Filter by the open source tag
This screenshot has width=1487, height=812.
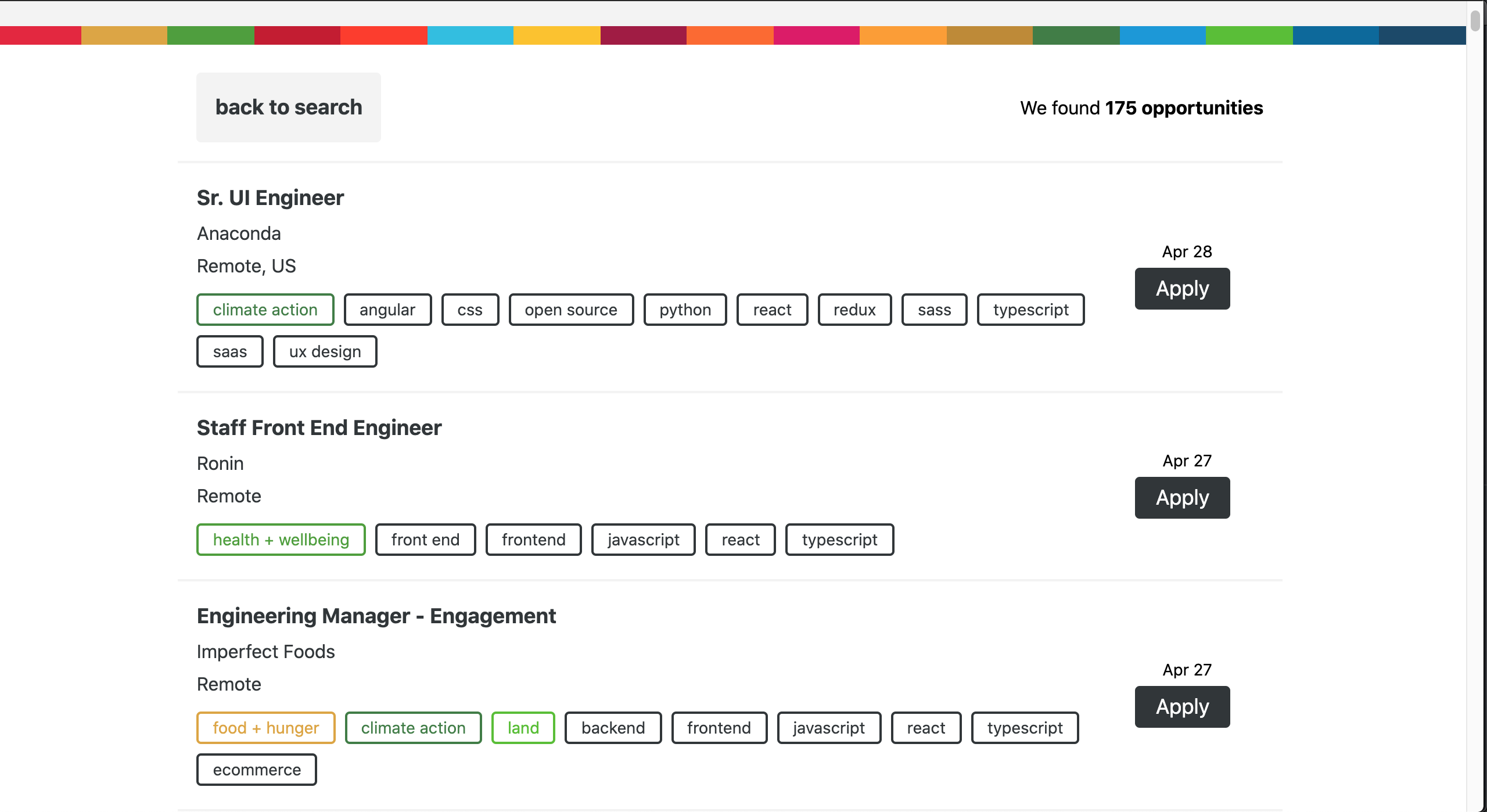pyautogui.click(x=570, y=310)
